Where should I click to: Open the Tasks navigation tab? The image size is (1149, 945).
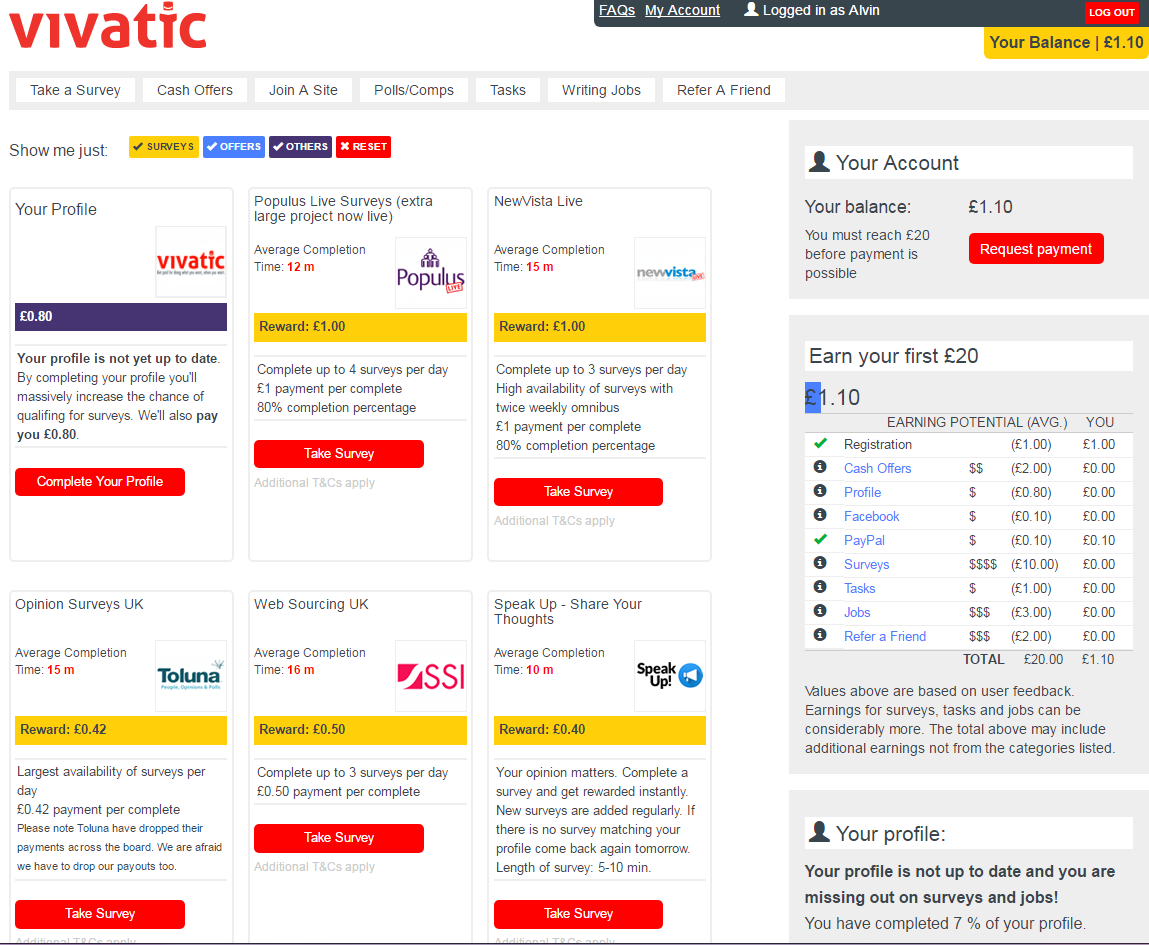click(508, 90)
